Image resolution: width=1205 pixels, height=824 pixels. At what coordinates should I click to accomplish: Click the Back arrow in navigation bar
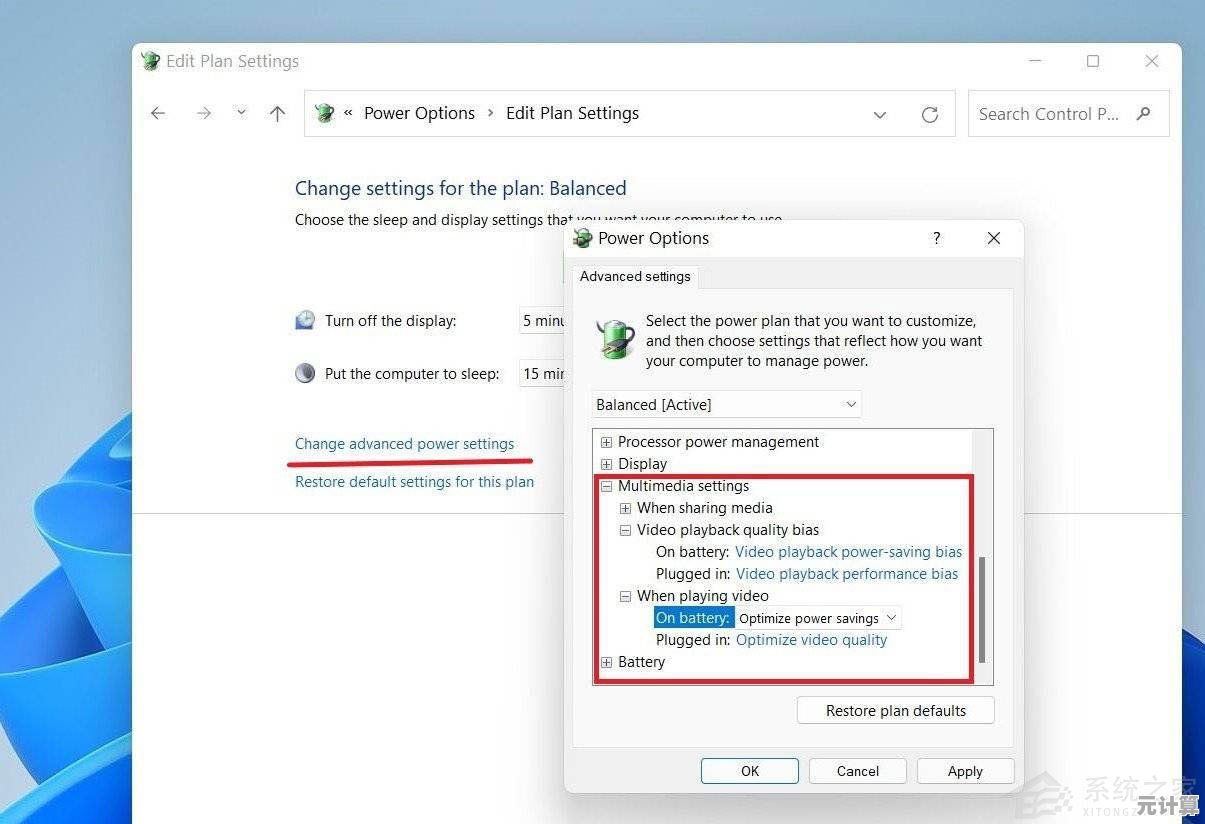click(158, 114)
